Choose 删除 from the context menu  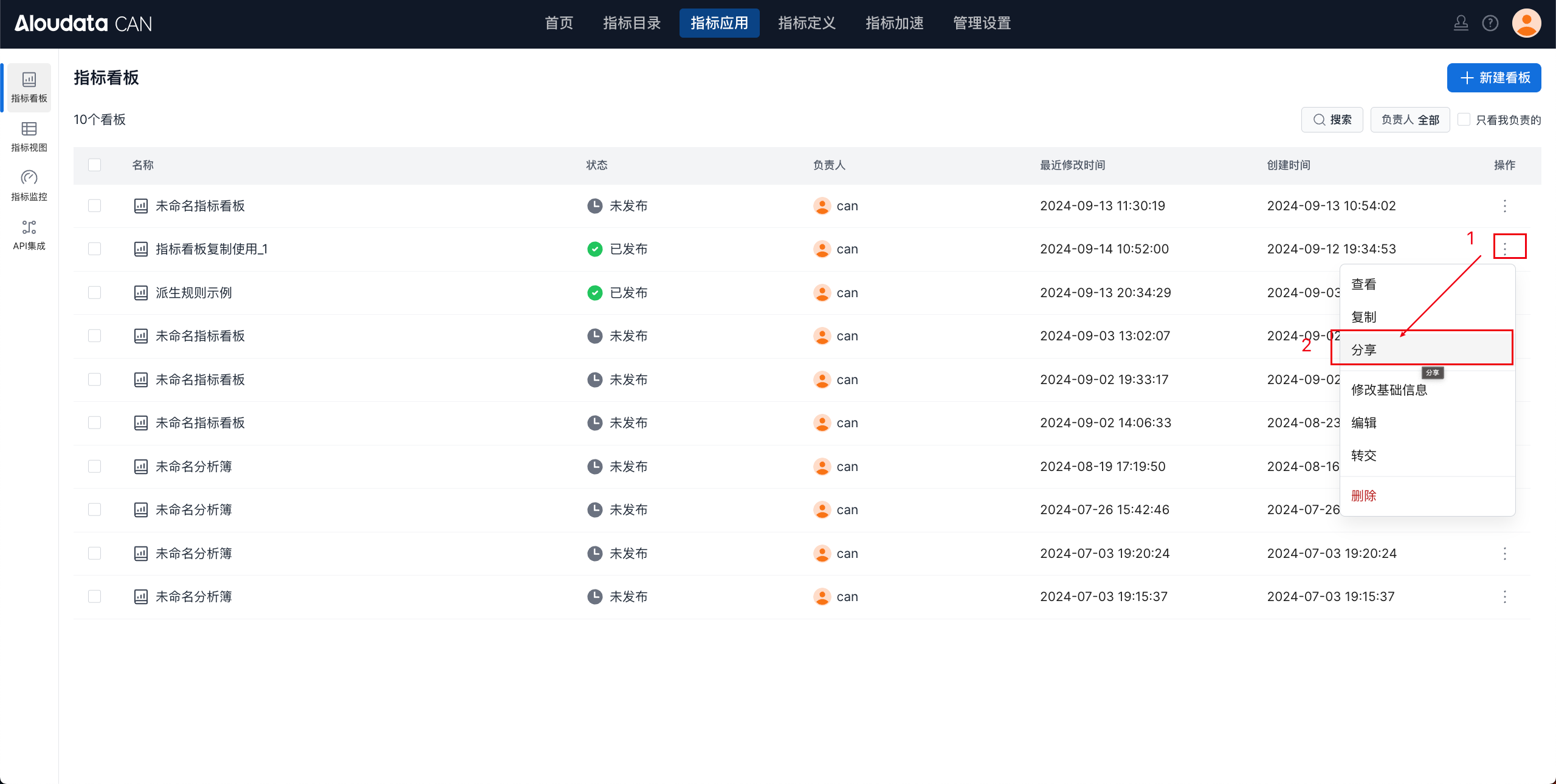[1363, 495]
